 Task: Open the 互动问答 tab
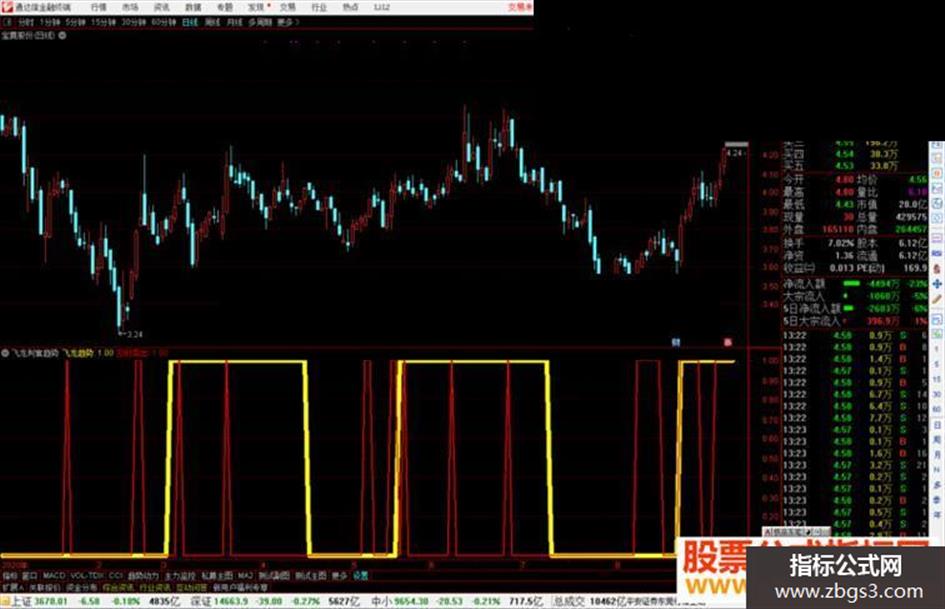[191, 587]
